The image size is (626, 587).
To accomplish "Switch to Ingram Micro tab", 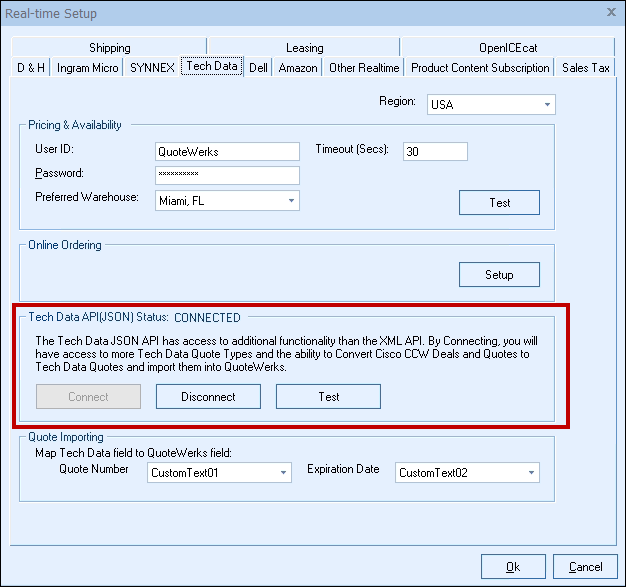I will click(x=87, y=67).
